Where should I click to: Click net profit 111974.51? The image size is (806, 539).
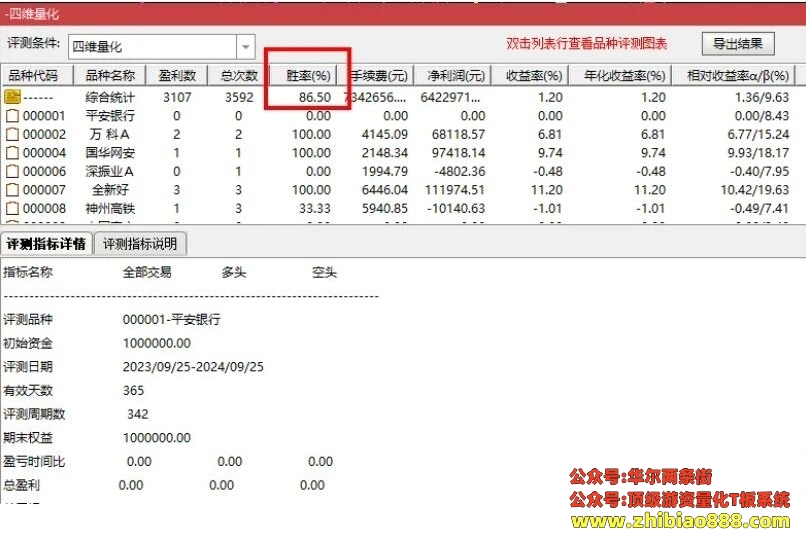pyautogui.click(x=455, y=190)
